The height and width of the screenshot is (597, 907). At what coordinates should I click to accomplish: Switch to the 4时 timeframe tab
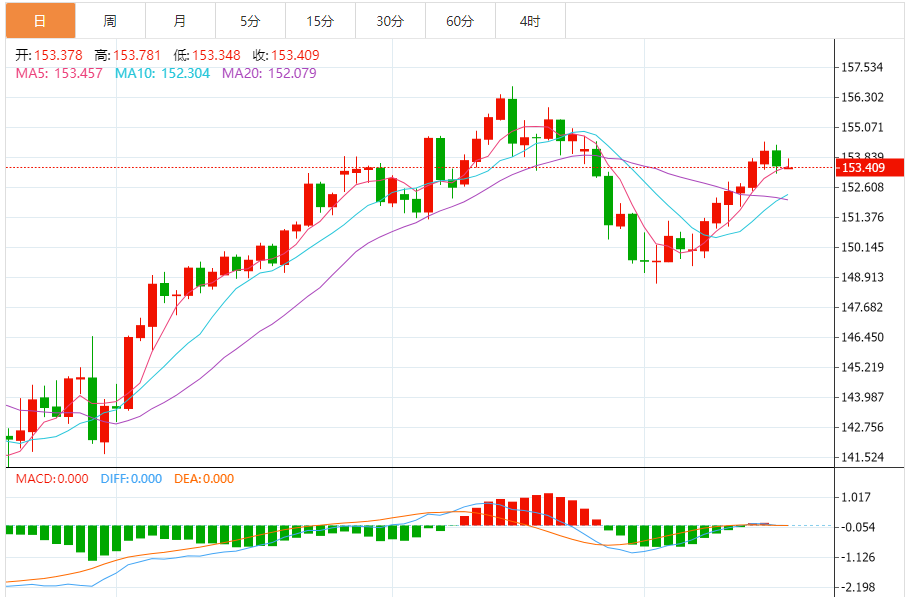pos(530,20)
